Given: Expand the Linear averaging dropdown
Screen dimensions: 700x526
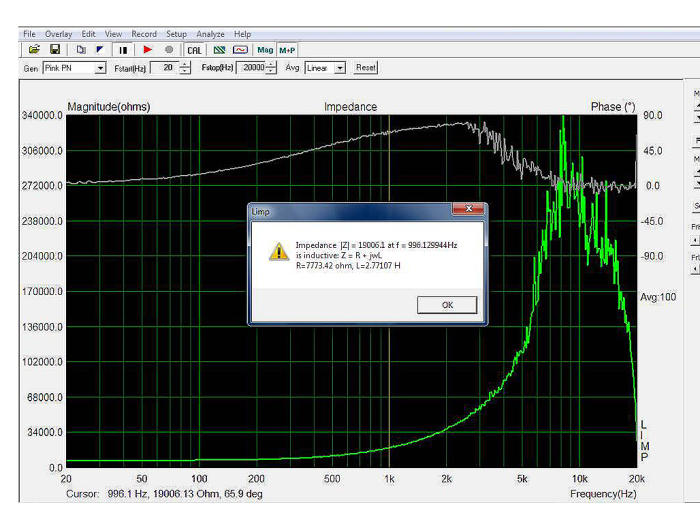Looking at the screenshot, I should pos(340,68).
